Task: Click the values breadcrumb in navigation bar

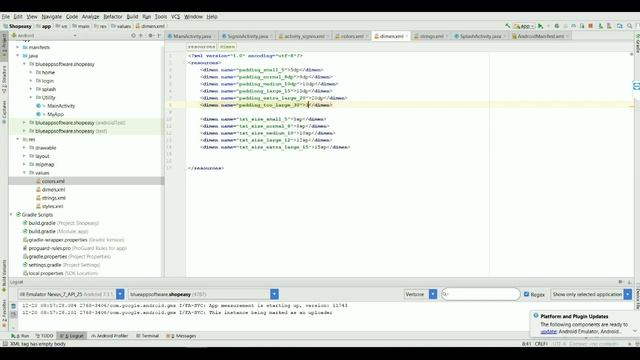Action: (122, 26)
